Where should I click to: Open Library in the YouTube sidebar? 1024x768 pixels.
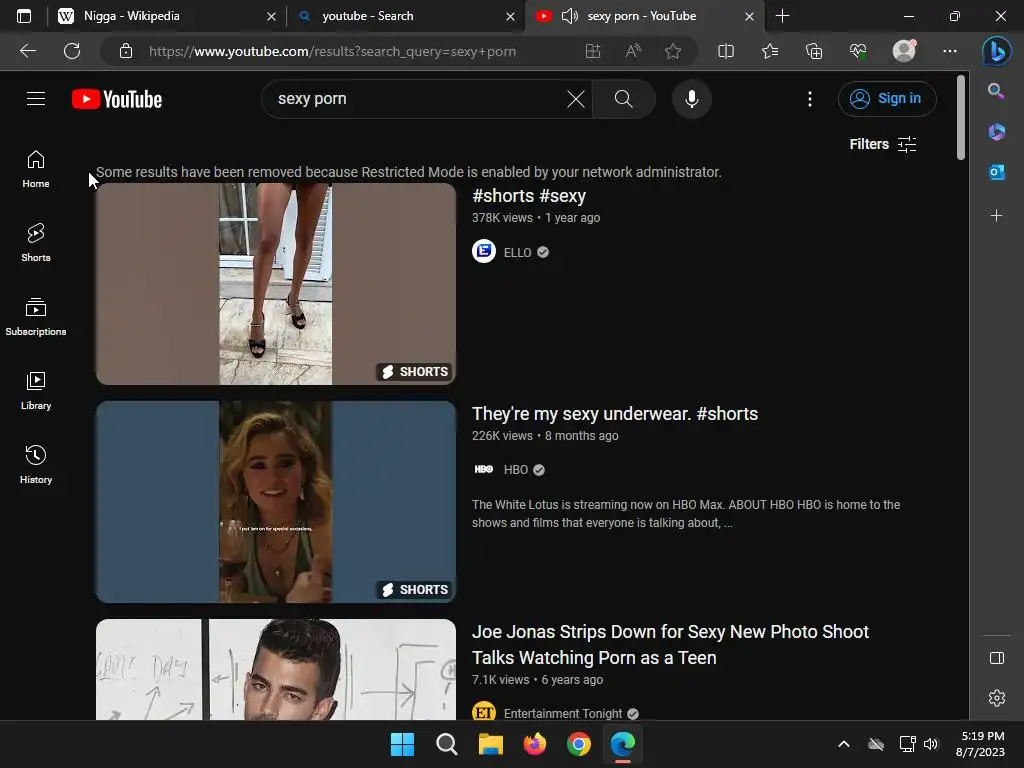tap(36, 391)
